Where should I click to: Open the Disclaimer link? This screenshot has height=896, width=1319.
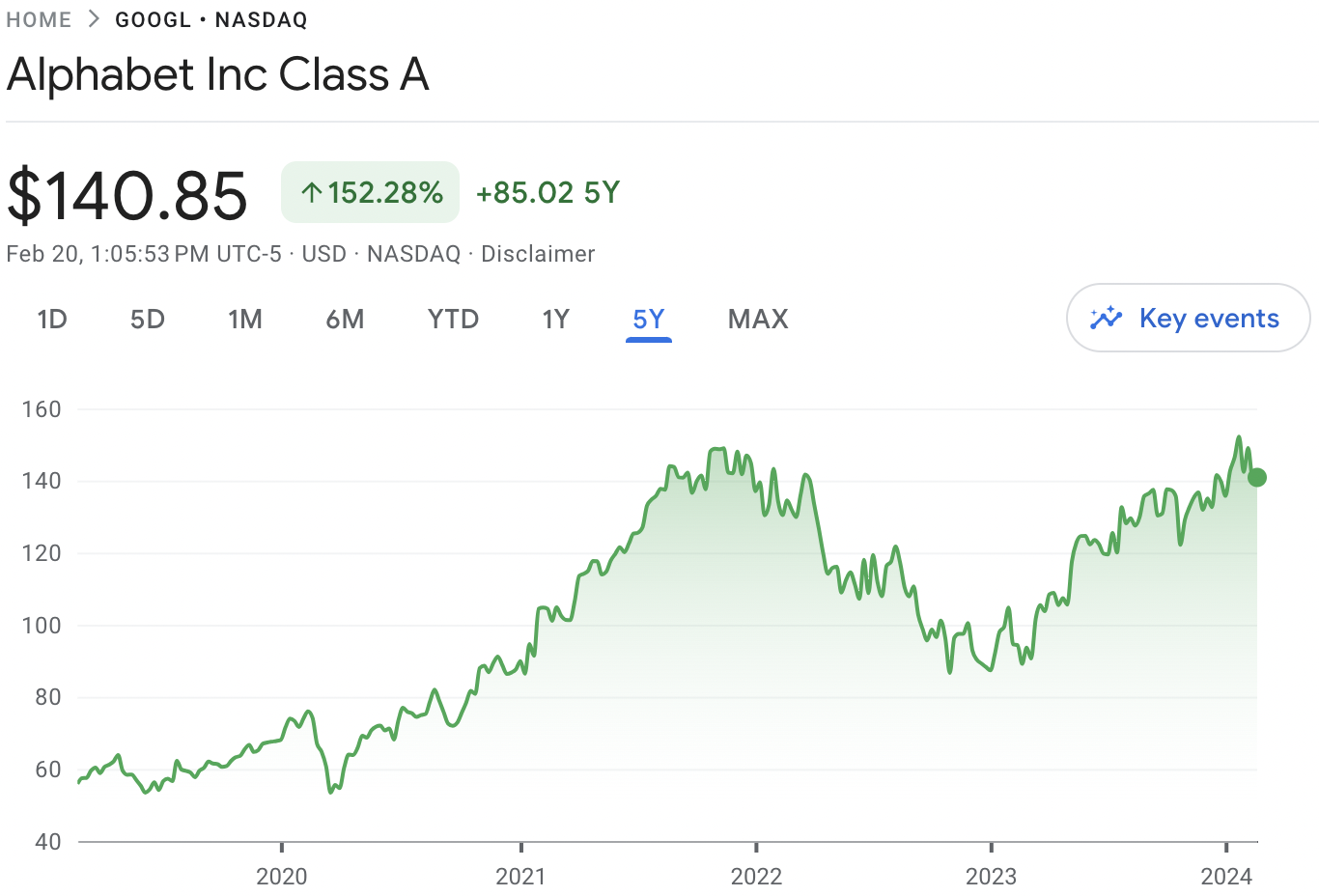(538, 254)
